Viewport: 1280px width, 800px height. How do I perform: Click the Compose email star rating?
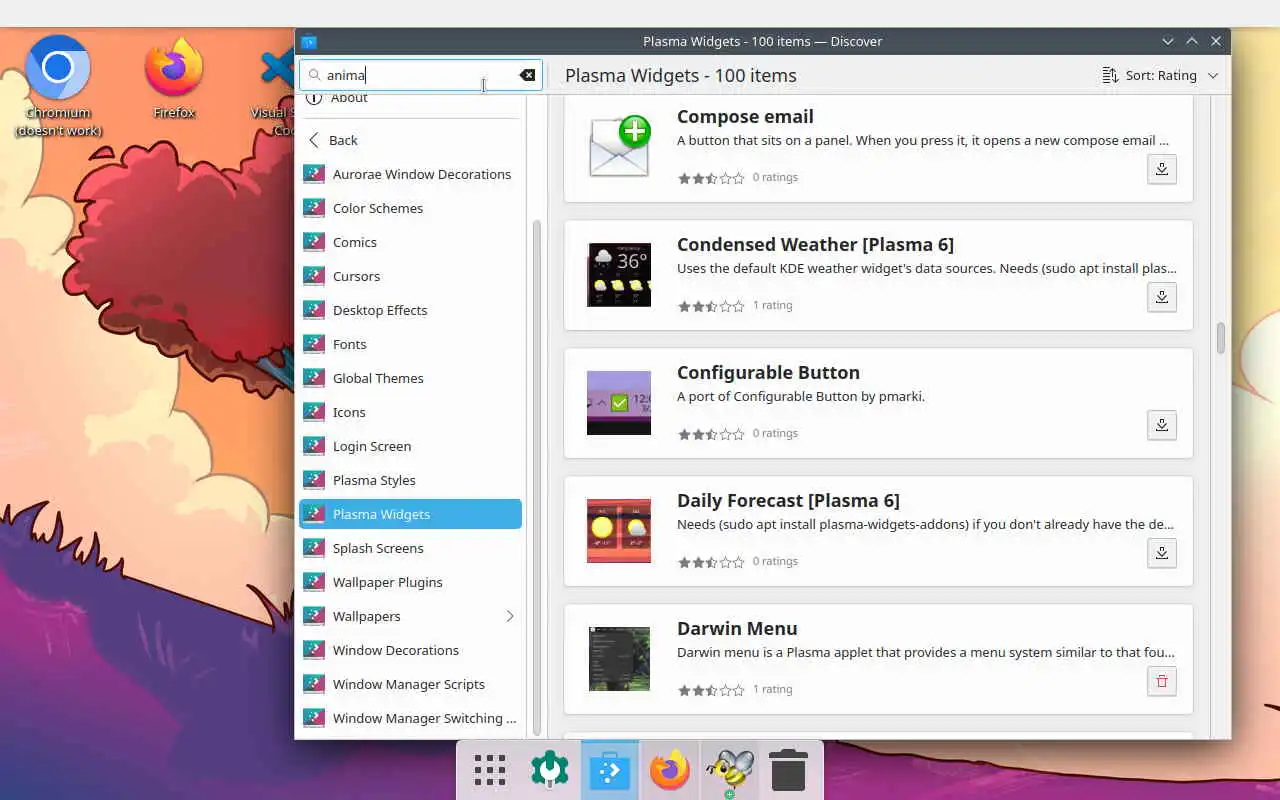(x=711, y=178)
